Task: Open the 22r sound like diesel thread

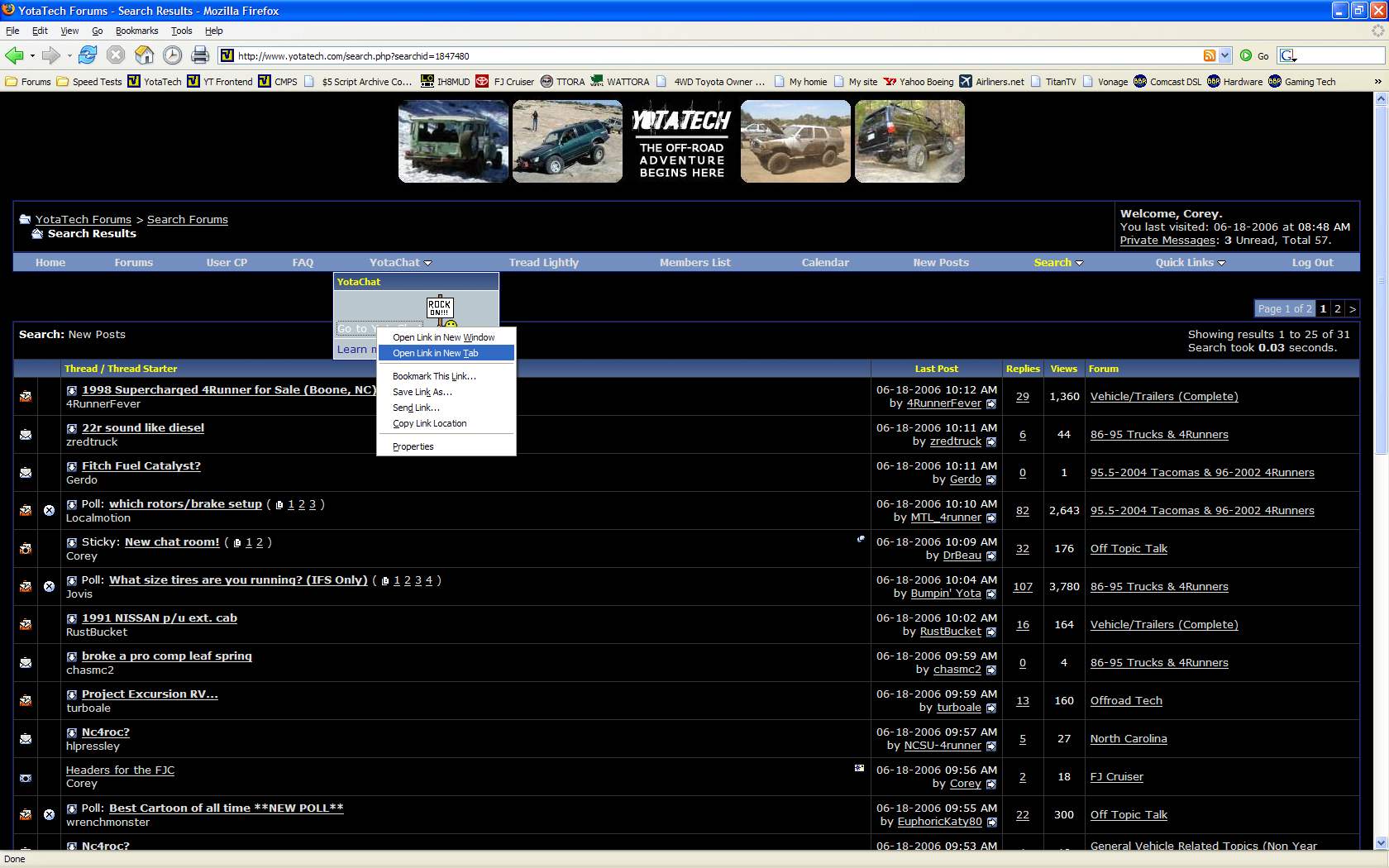Action: coord(143,427)
